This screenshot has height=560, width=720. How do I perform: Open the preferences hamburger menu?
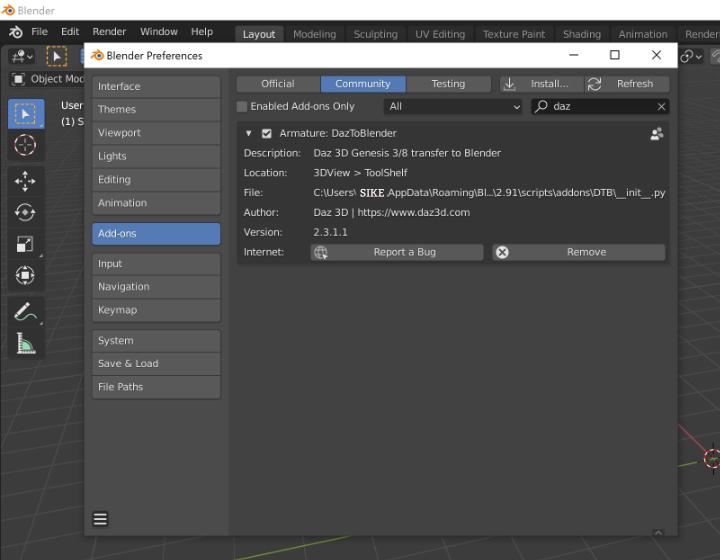tap(101, 519)
